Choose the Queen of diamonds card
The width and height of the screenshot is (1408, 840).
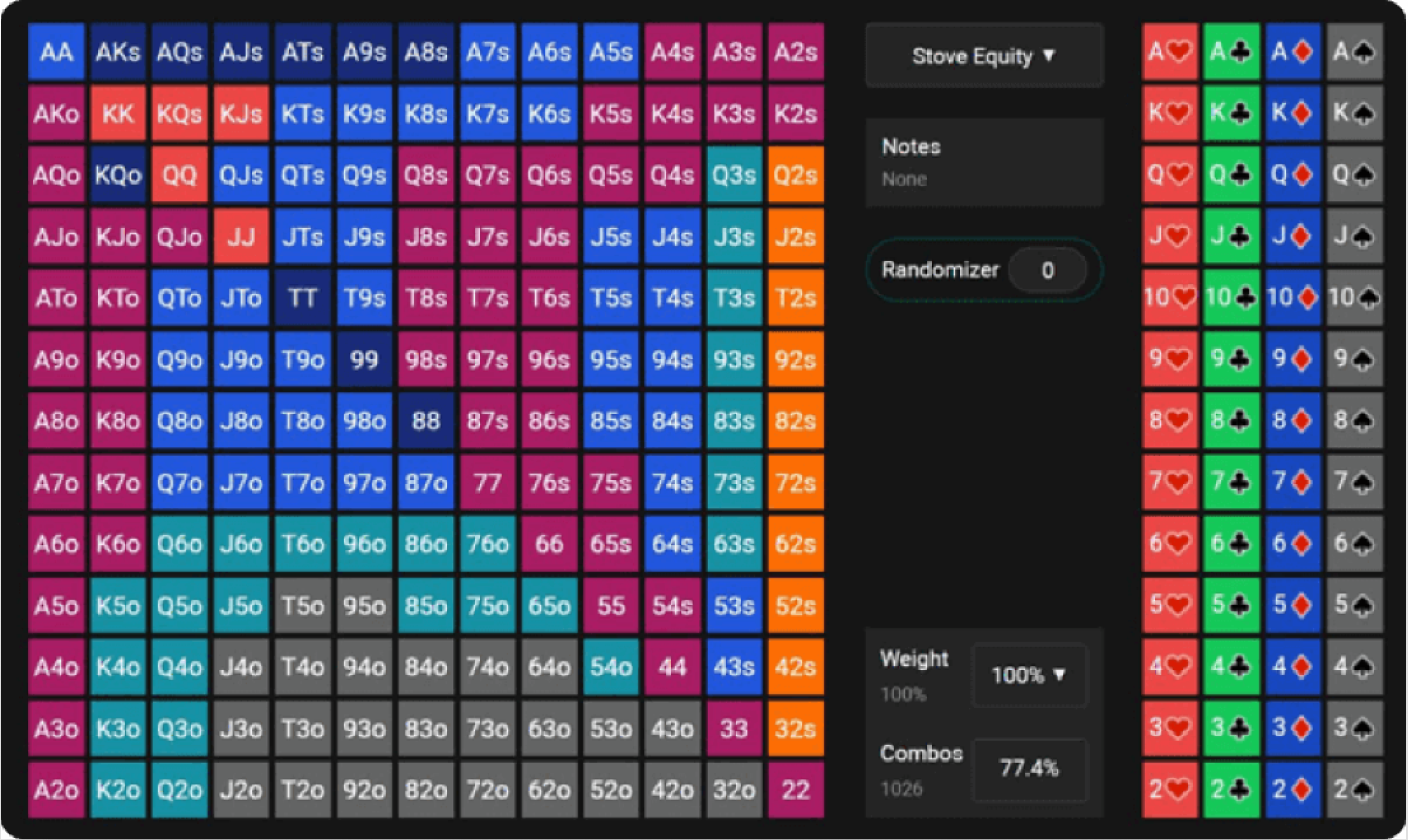(x=1293, y=175)
